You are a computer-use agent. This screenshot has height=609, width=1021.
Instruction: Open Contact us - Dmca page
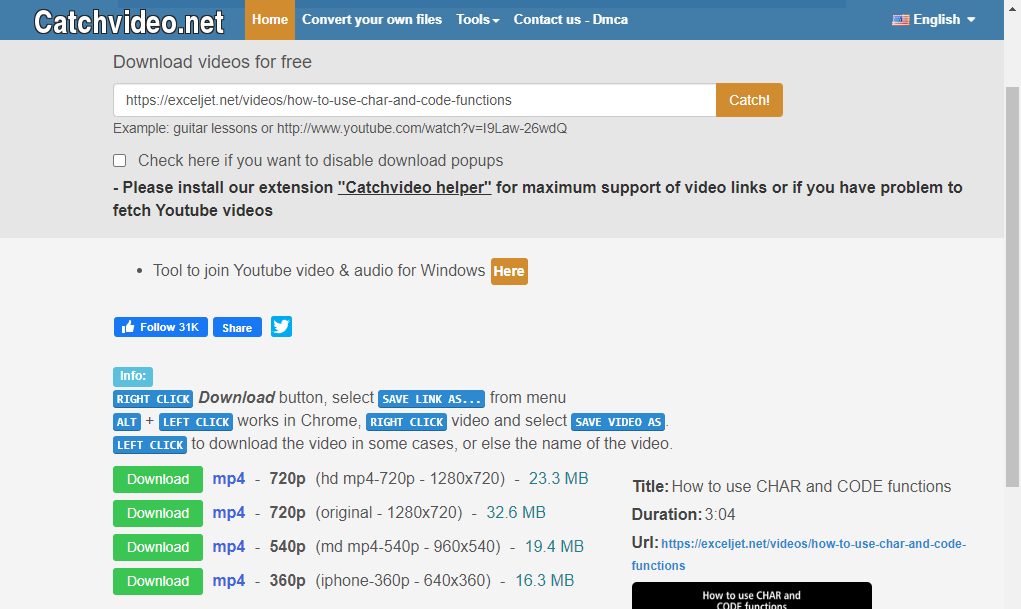click(x=570, y=19)
